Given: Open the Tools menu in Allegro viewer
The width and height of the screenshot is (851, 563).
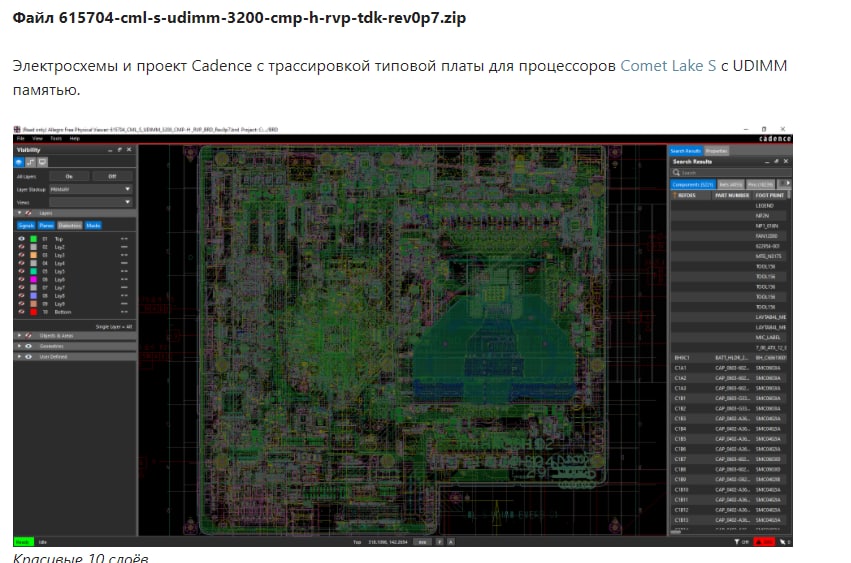Looking at the screenshot, I should [x=56, y=138].
